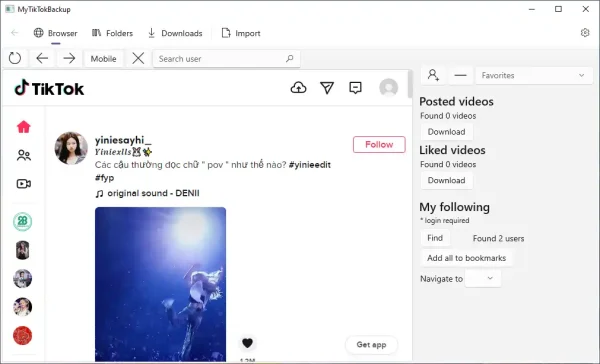Play the blue underwater video

point(160,284)
